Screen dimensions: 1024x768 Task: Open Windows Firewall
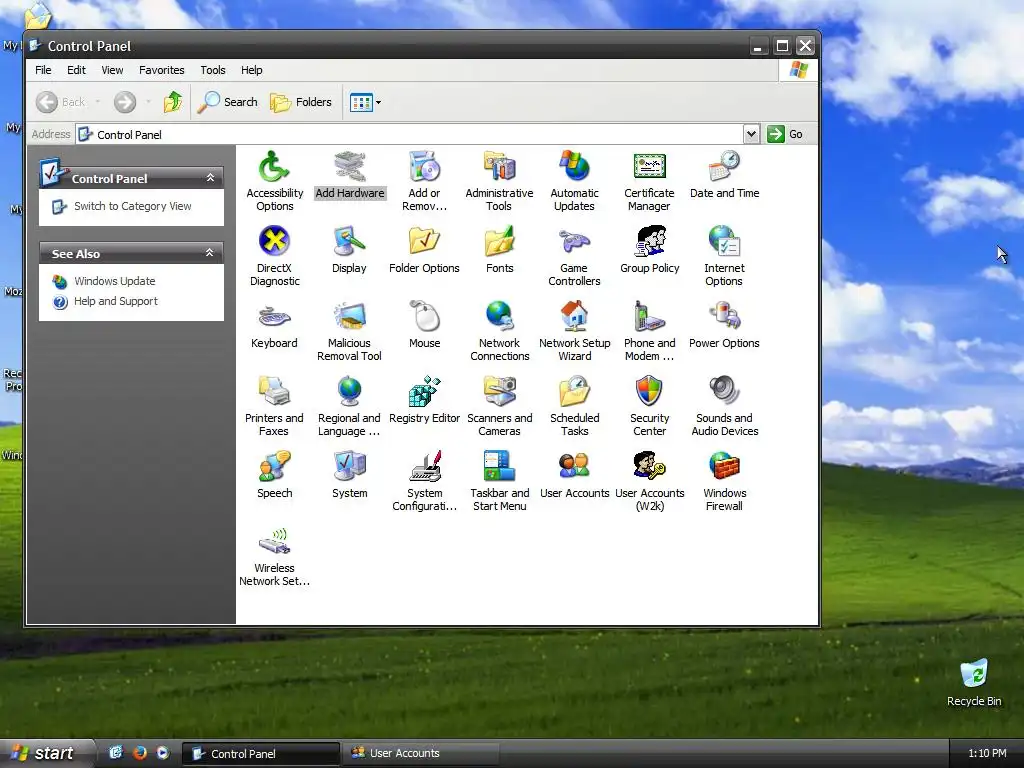click(724, 481)
